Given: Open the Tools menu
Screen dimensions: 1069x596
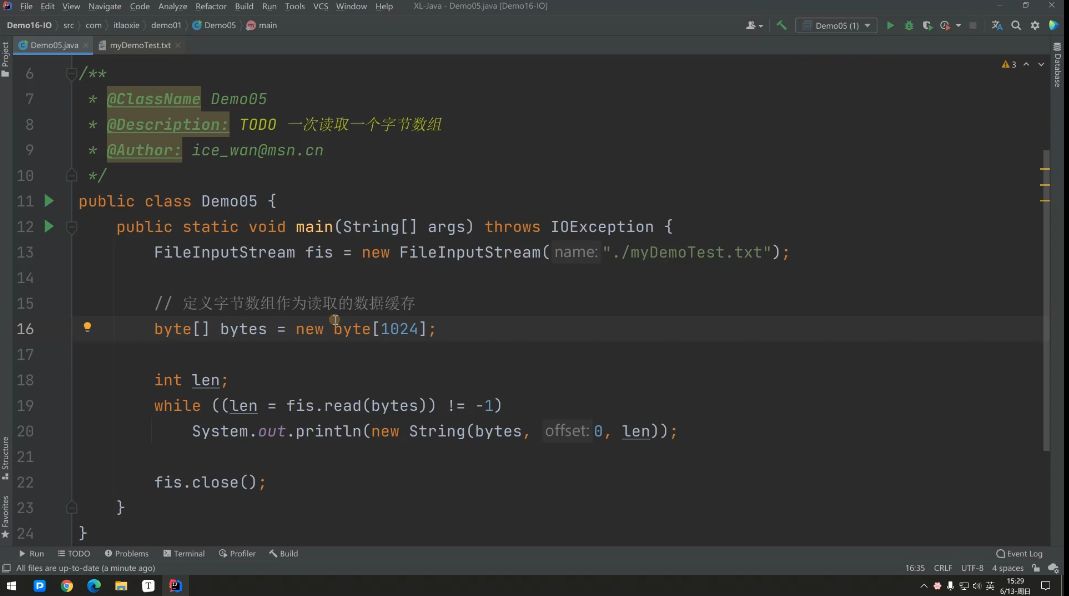Looking at the screenshot, I should [295, 6].
